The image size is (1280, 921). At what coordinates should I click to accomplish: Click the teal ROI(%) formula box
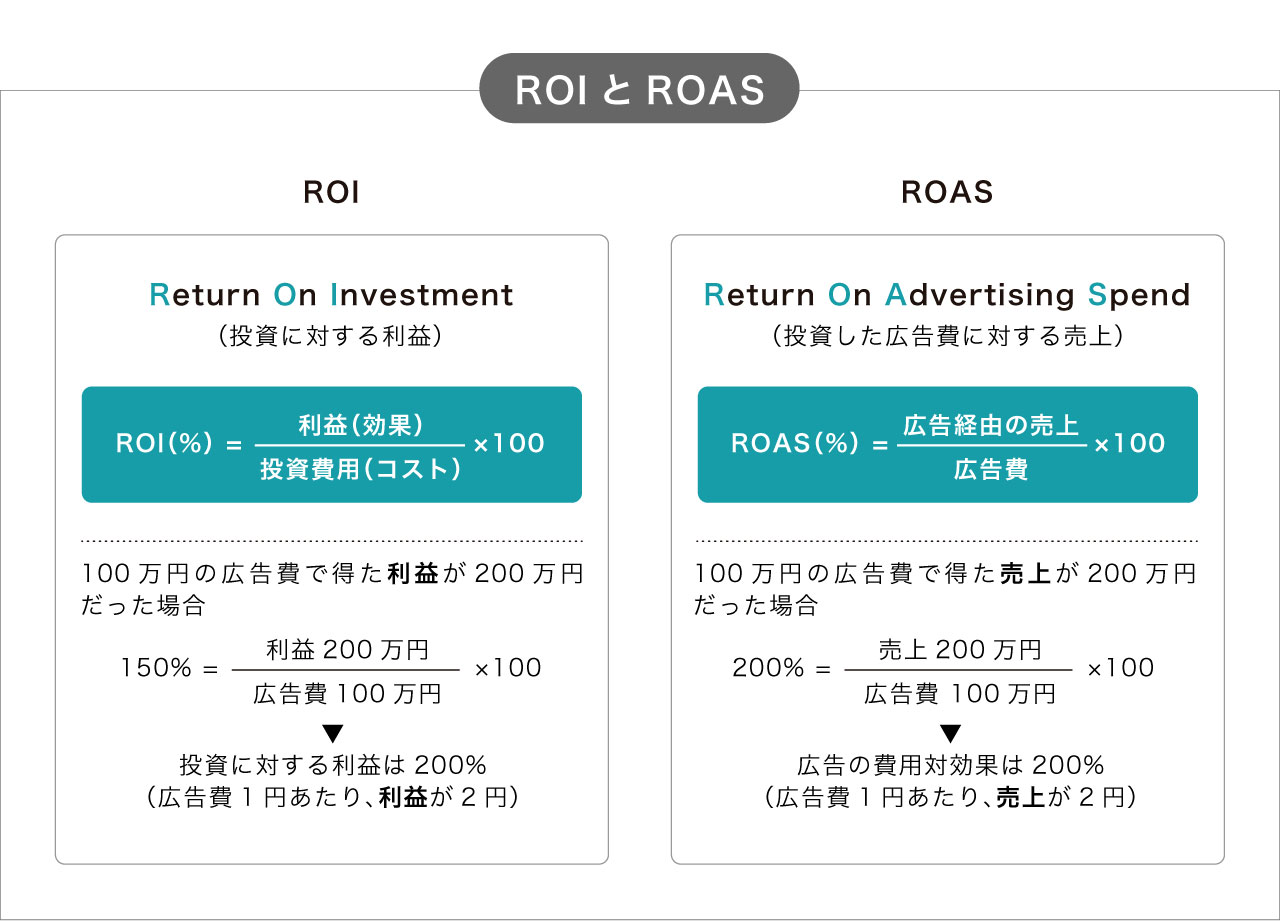point(332,444)
